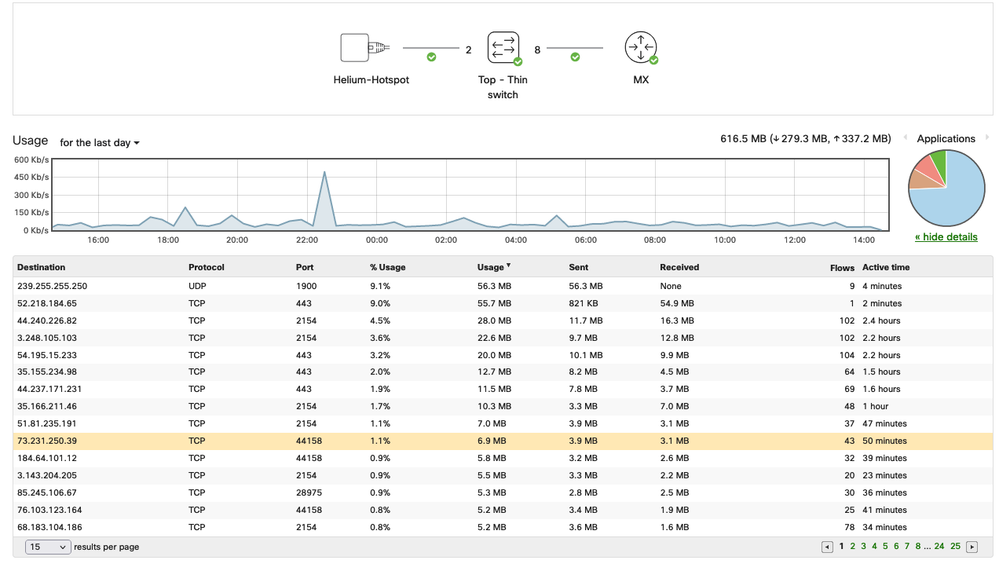999x564 pixels.
Task: Go to page 3 of results
Action: [863, 546]
